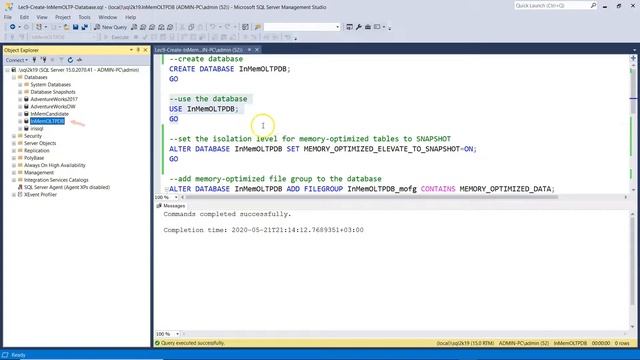Open the Edit menu
The height and width of the screenshot is (360, 640).
(24, 17)
